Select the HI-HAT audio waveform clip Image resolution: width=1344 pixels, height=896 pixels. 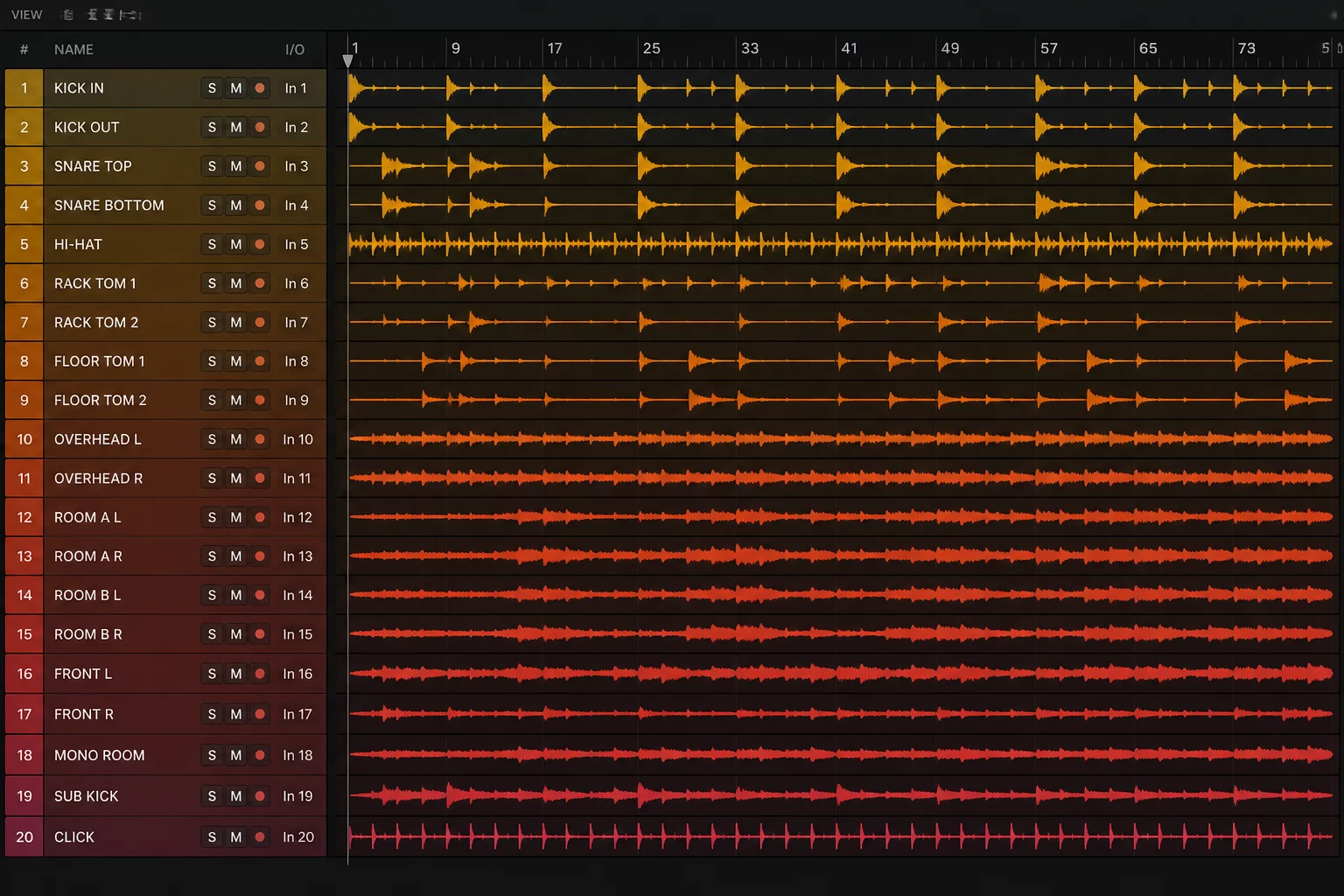tap(842, 244)
